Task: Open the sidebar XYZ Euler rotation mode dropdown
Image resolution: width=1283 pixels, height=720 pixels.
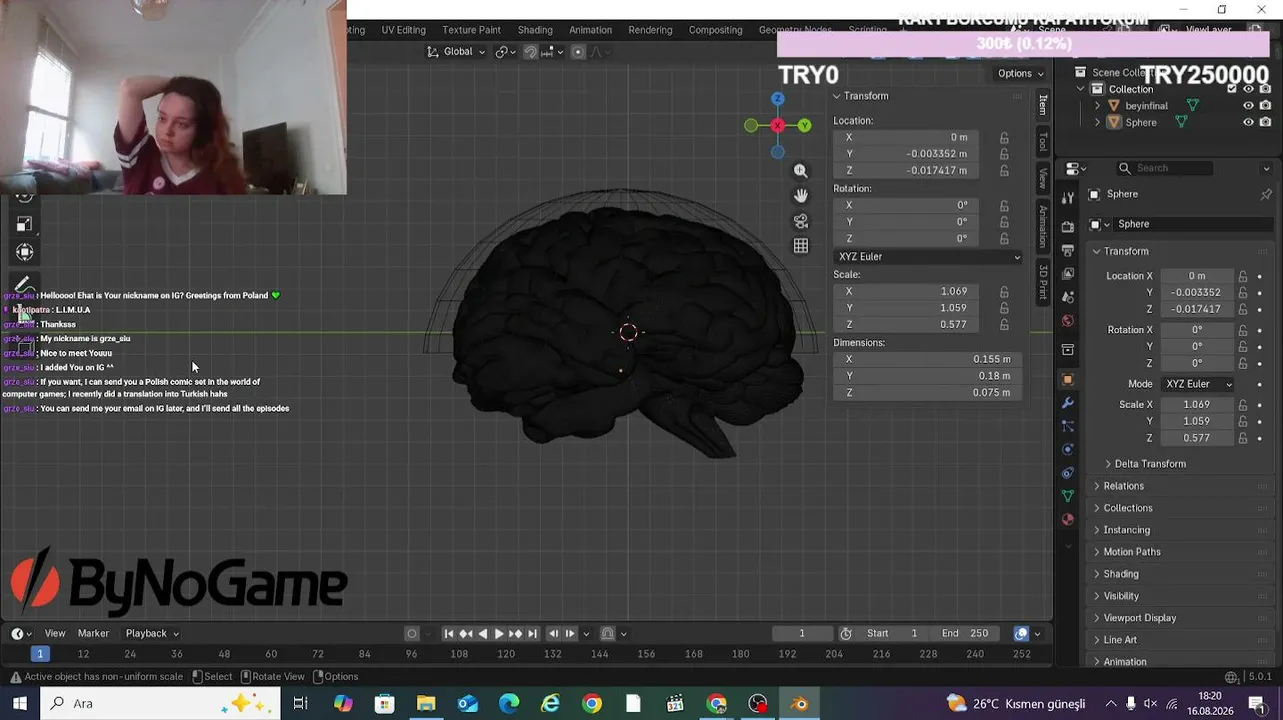Action: (928, 257)
